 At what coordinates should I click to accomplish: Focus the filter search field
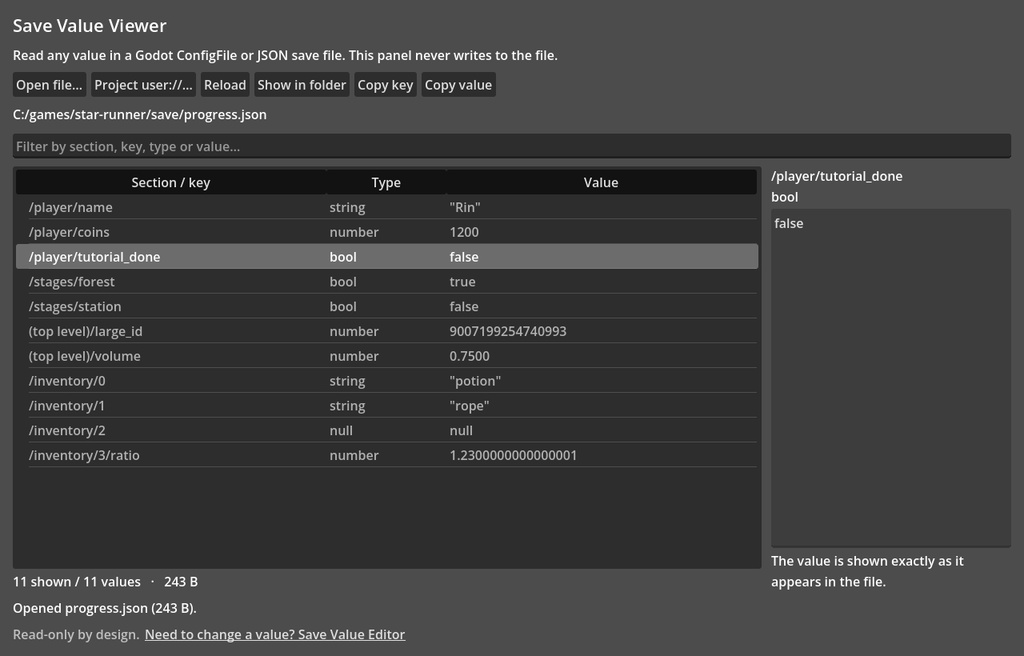512,146
